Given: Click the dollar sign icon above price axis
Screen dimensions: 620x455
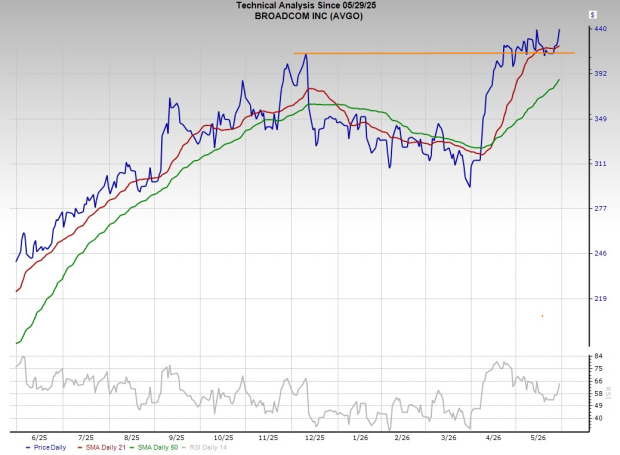Looking at the screenshot, I should click(592, 15).
